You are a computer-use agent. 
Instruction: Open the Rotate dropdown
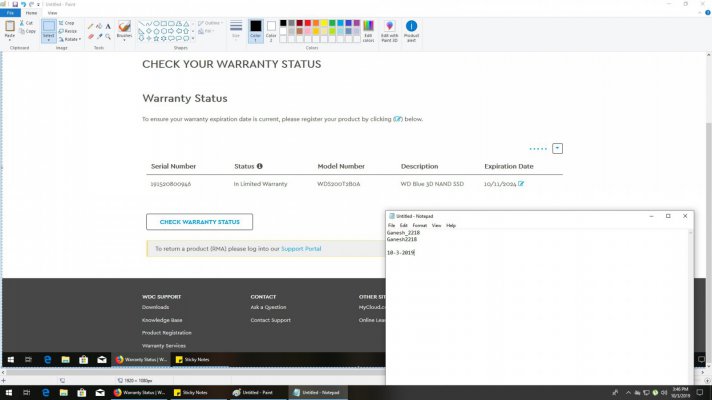[69, 39]
